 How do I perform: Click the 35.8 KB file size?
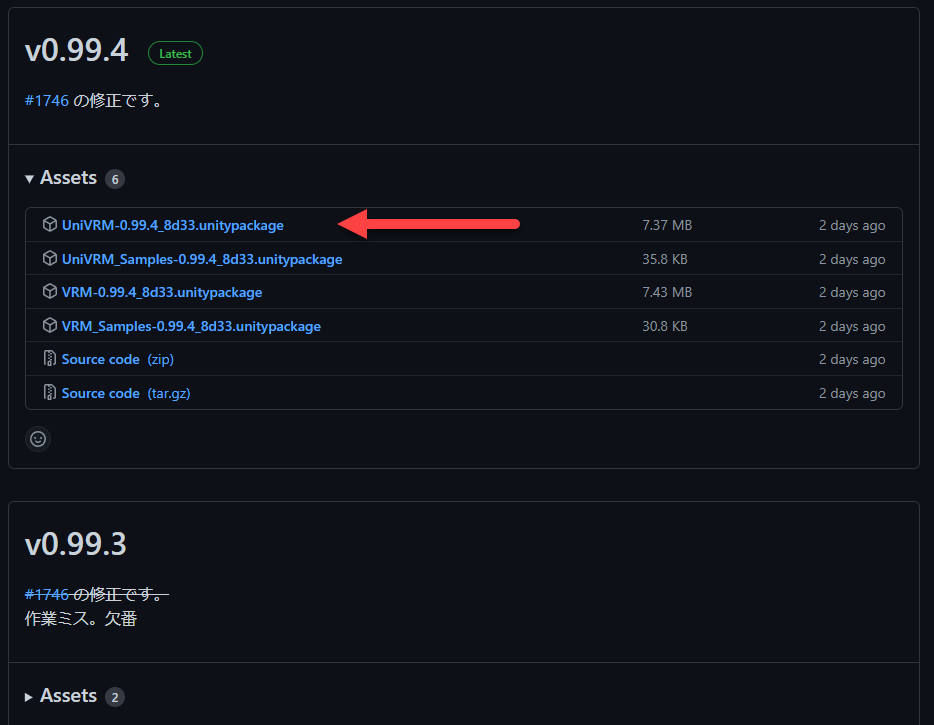(x=665, y=259)
